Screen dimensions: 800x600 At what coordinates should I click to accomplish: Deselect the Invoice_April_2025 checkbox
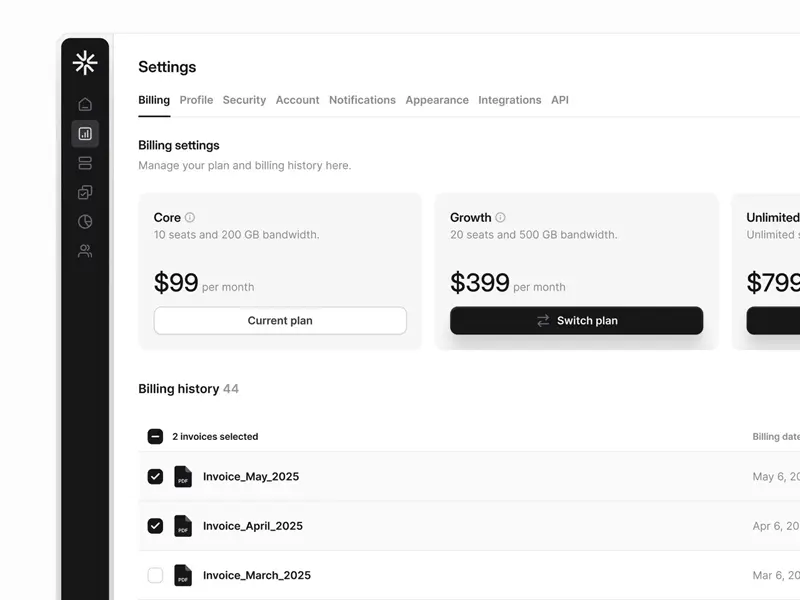pos(155,526)
